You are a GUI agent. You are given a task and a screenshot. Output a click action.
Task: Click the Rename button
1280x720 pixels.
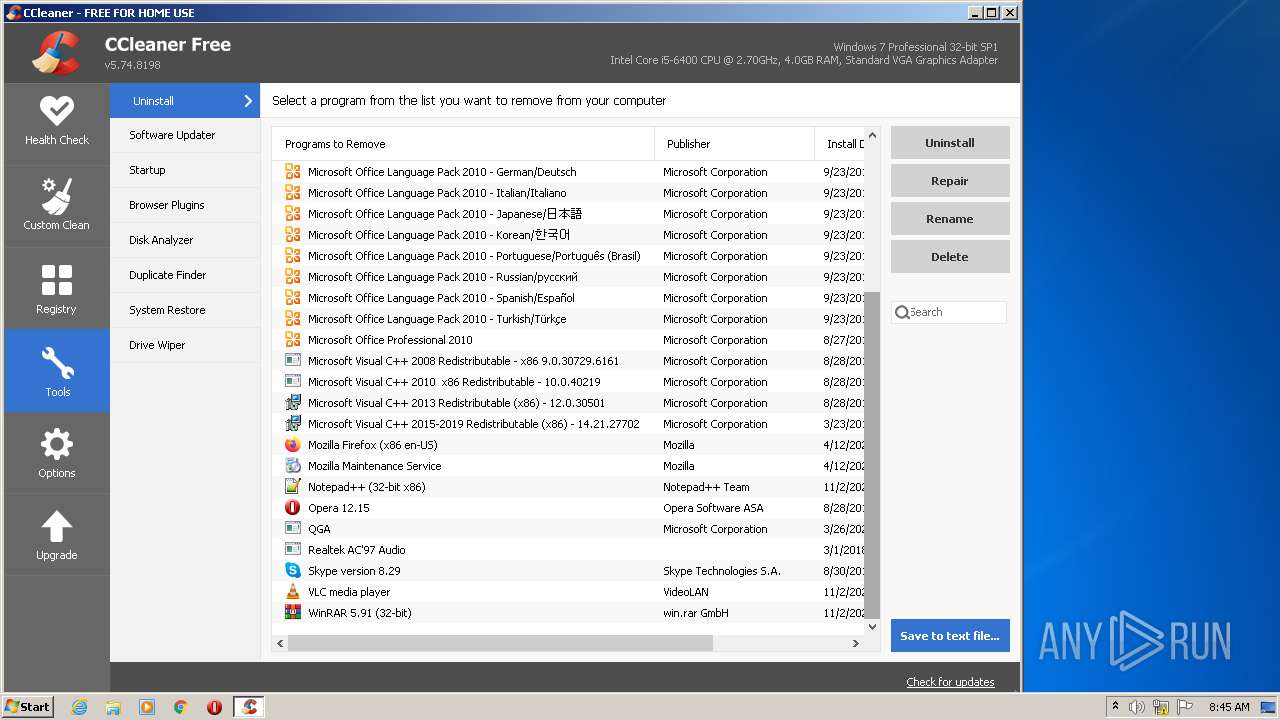coord(950,219)
